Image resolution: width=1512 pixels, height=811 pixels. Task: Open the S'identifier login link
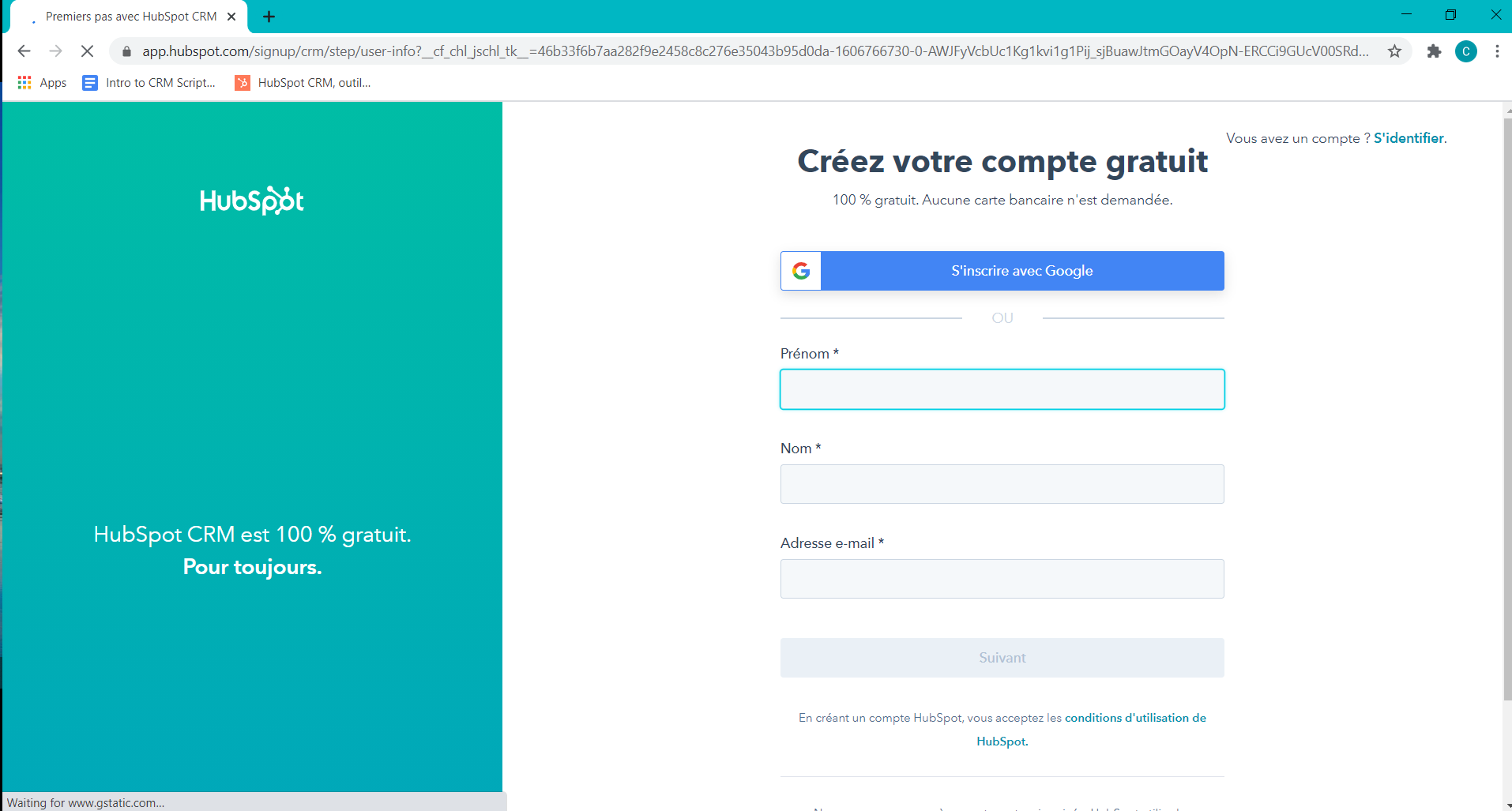[1409, 138]
